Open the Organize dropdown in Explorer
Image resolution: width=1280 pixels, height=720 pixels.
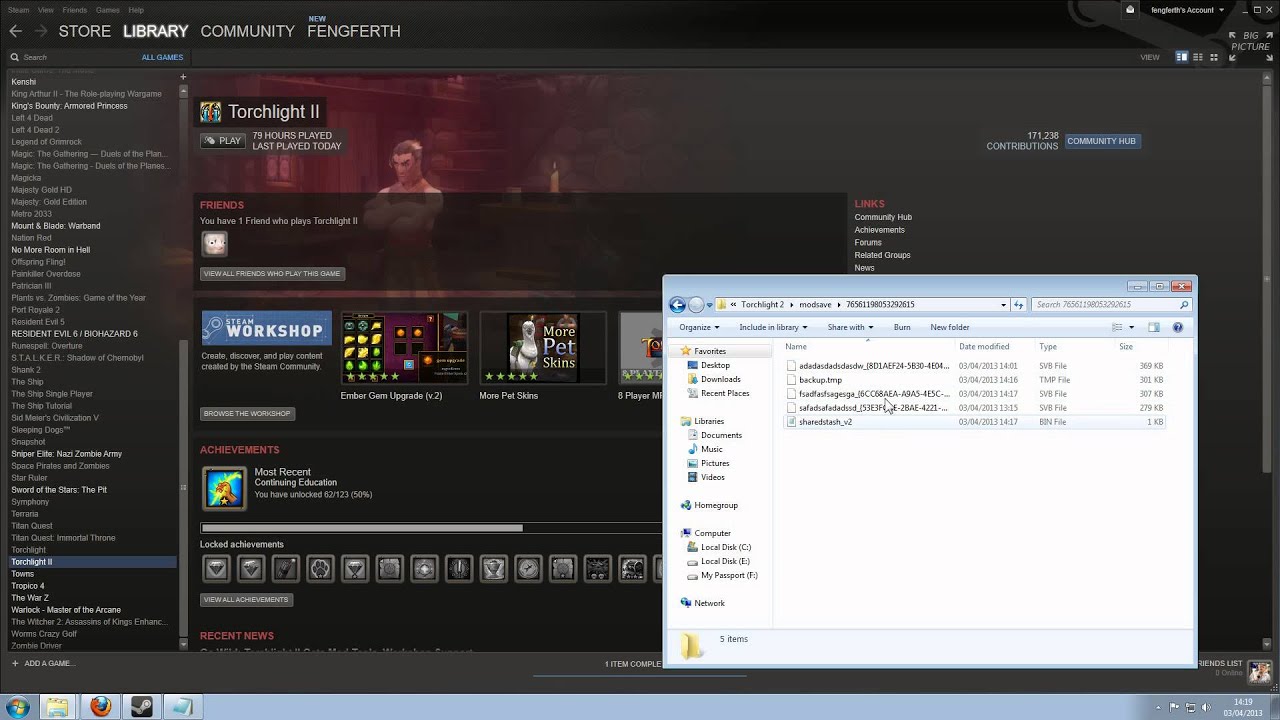pos(698,327)
